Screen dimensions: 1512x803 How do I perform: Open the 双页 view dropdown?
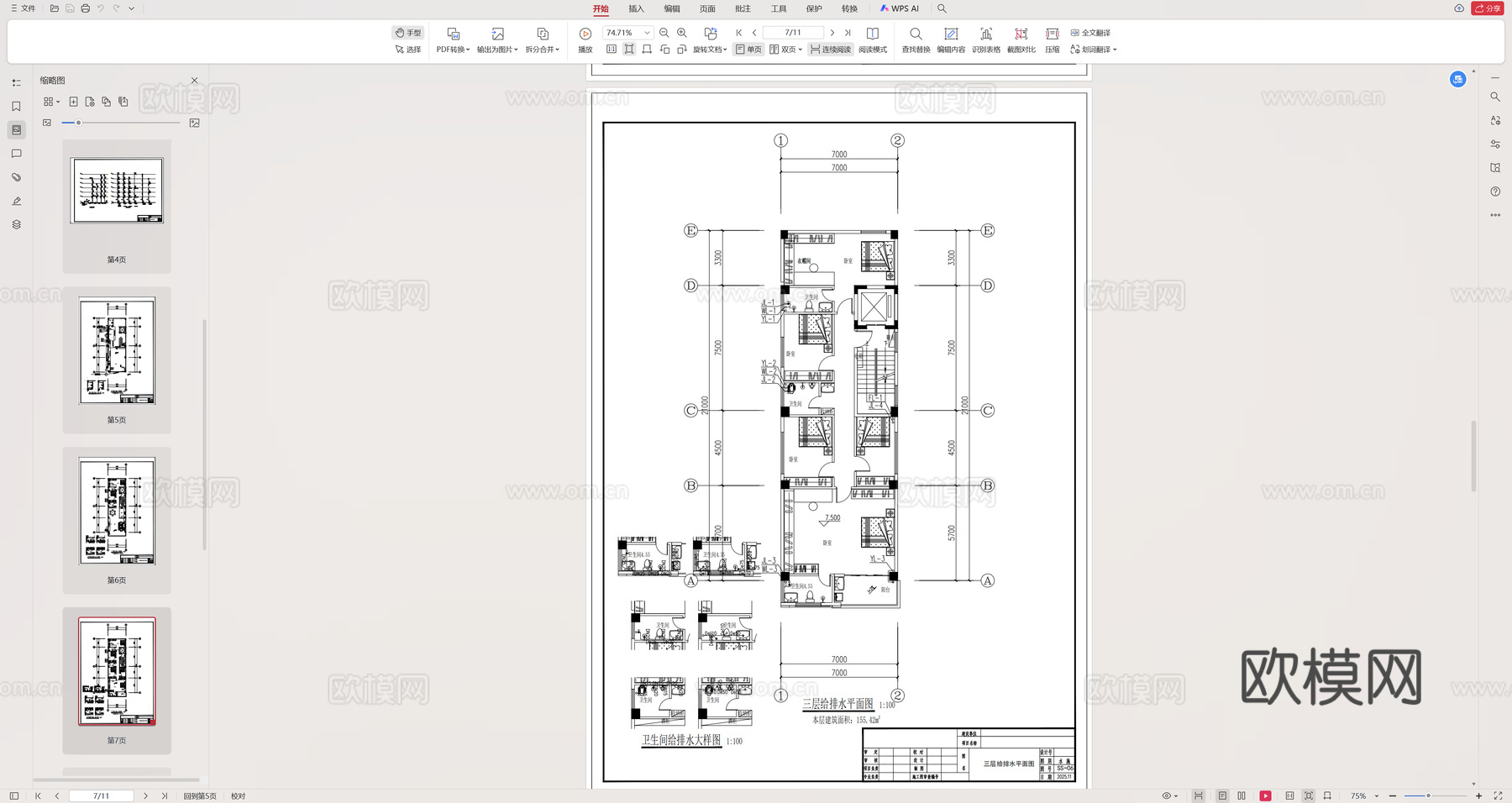(785, 50)
